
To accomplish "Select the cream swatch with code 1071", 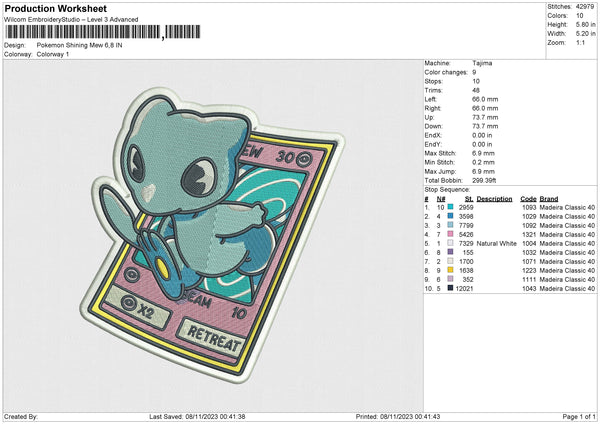I will (450, 261).
